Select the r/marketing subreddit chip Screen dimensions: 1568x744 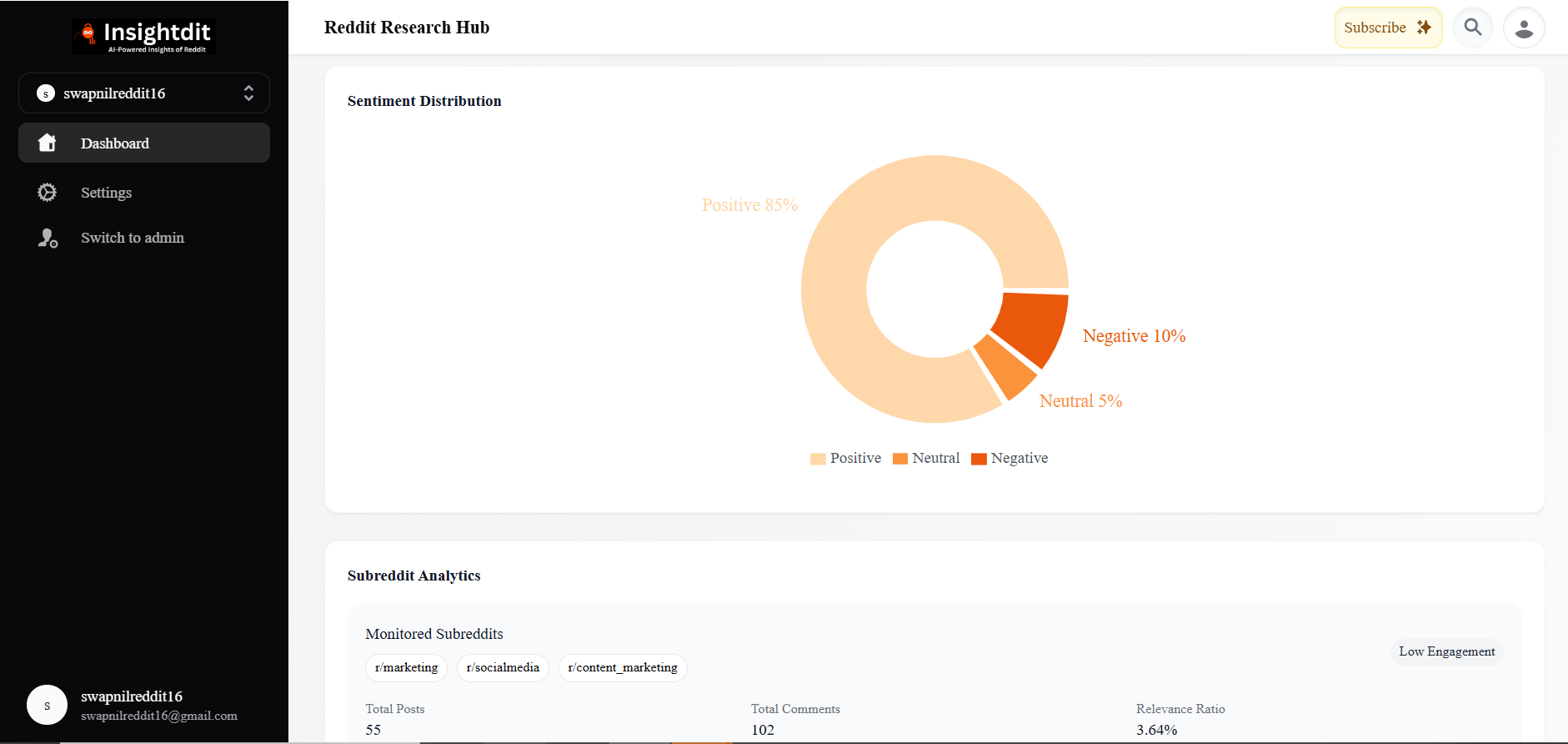click(407, 668)
